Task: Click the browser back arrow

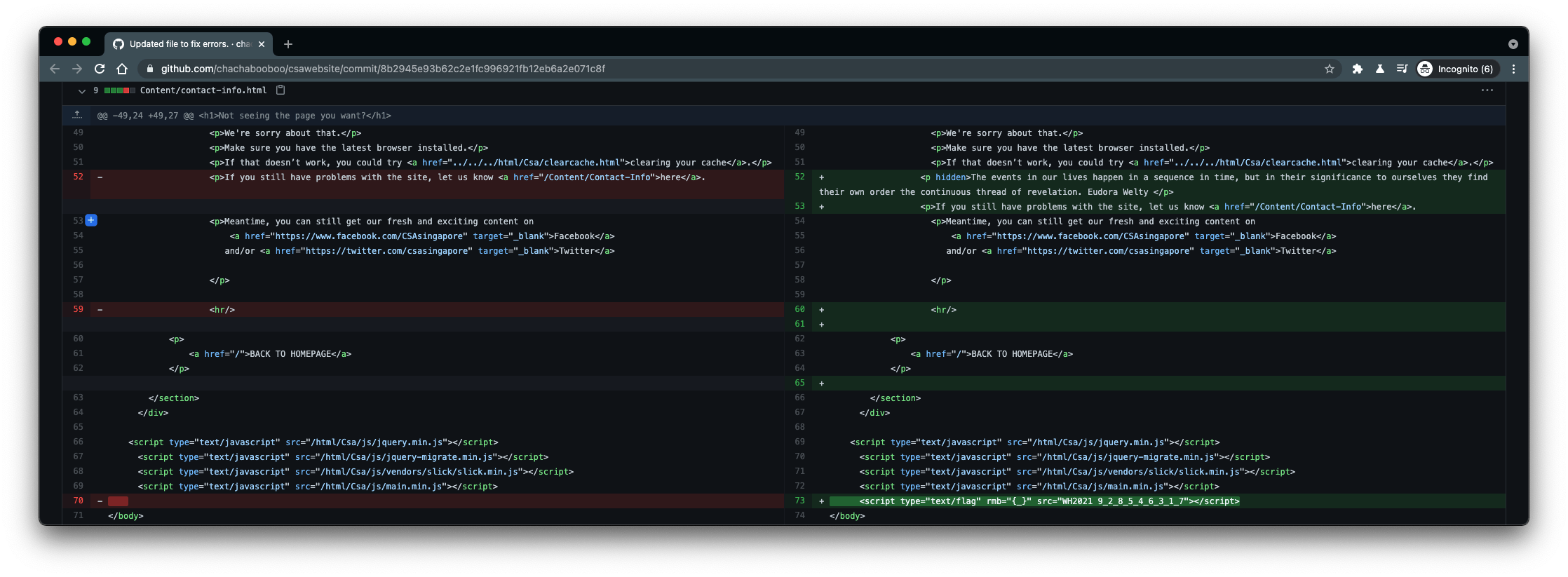Action: pyautogui.click(x=55, y=69)
